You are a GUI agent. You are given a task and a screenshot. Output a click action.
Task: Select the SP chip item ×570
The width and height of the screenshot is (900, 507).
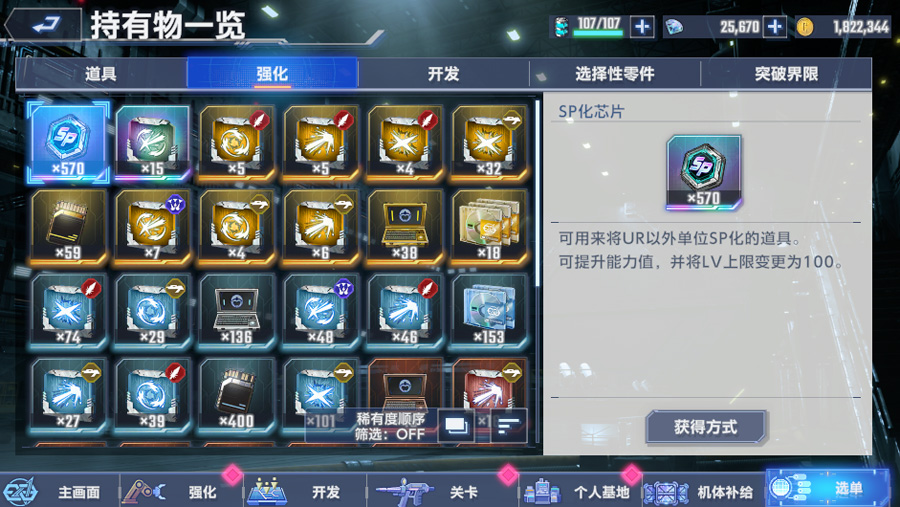click(68, 142)
